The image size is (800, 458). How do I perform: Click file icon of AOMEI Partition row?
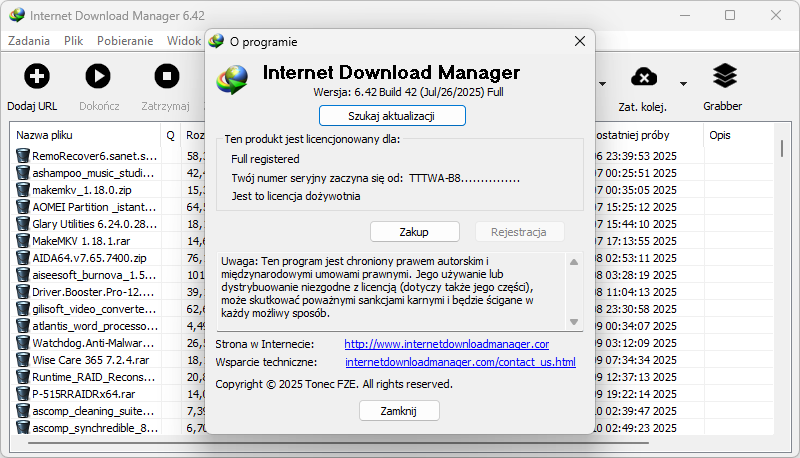[x=22, y=207]
